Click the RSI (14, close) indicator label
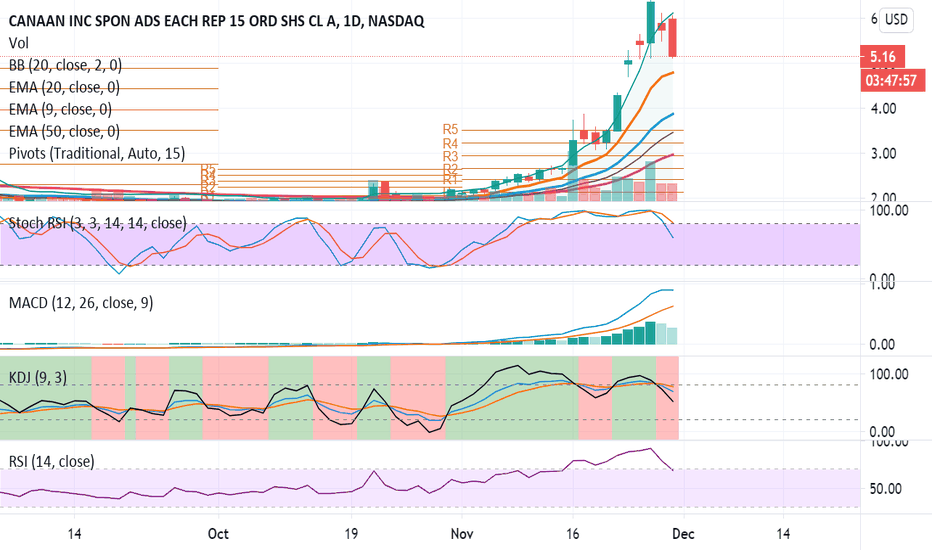 coord(52,461)
